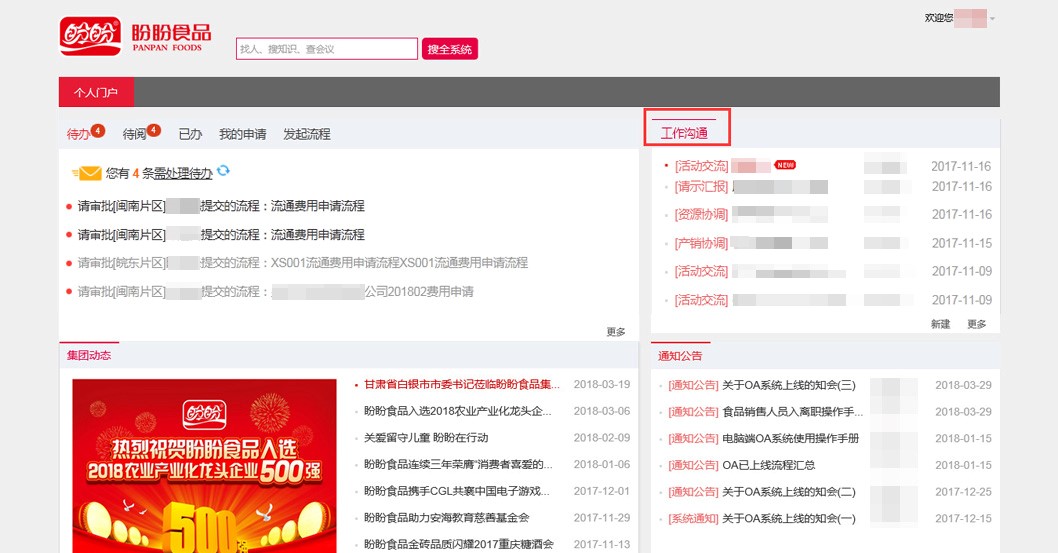Switch to the 待阅 tab
The image size is (1058, 553).
click(135, 134)
